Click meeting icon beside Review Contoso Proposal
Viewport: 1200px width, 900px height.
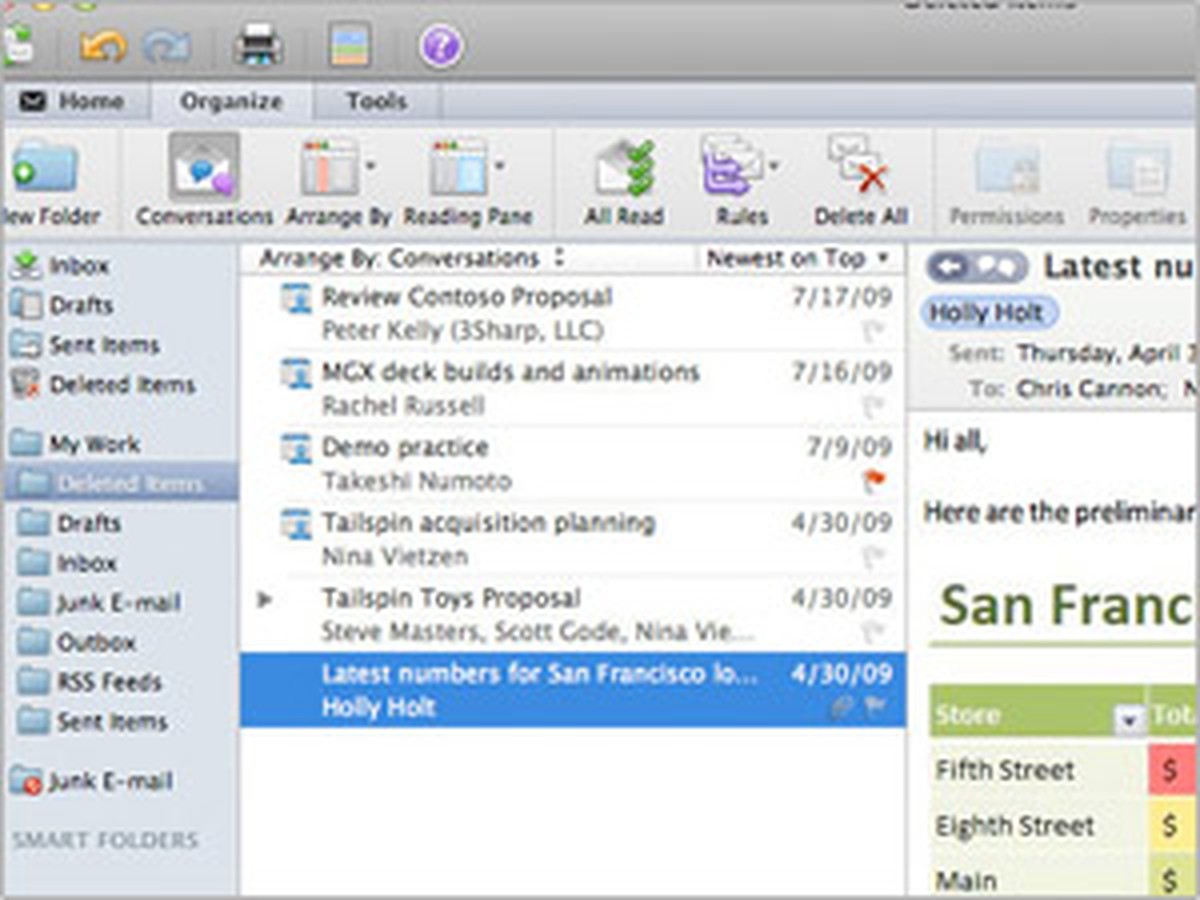click(296, 298)
